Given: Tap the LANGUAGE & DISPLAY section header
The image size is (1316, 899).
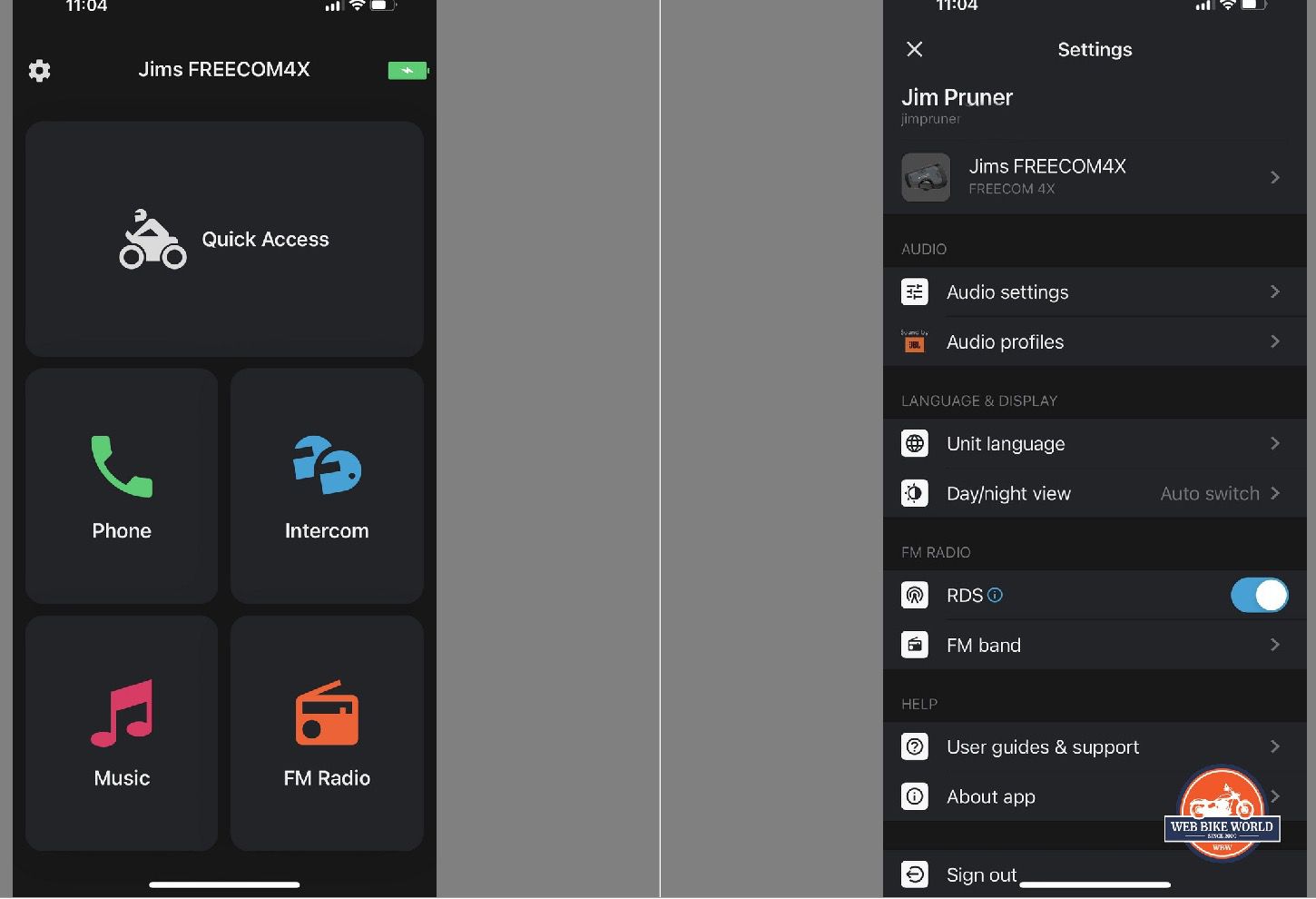Looking at the screenshot, I should [979, 400].
